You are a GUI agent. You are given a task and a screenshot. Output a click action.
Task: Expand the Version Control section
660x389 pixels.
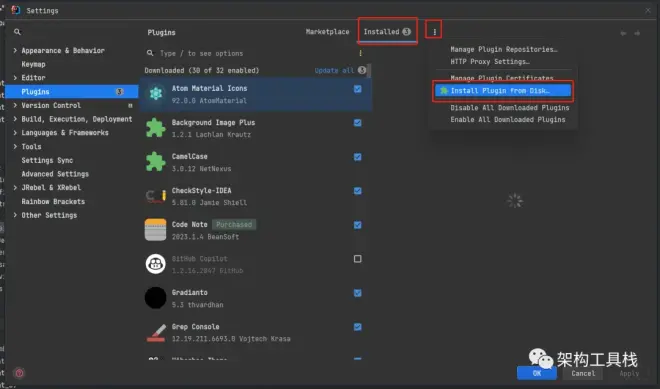click(x=15, y=105)
